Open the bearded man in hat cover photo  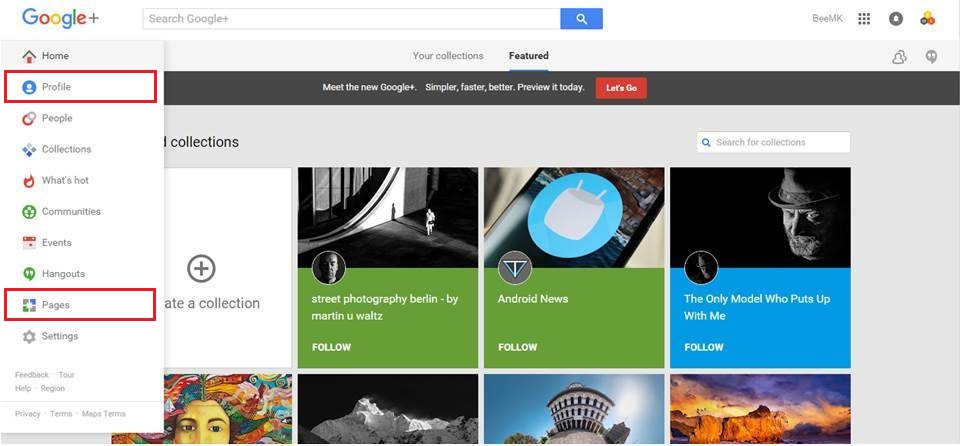pos(760,217)
